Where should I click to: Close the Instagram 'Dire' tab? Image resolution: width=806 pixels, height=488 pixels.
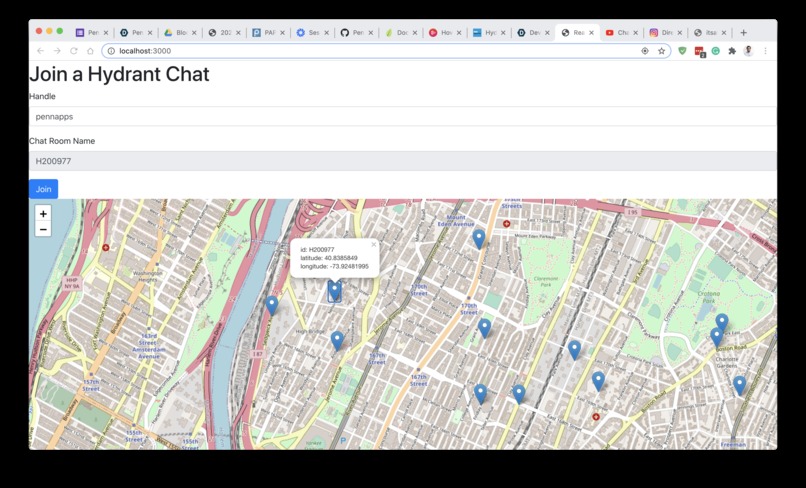[x=680, y=32]
